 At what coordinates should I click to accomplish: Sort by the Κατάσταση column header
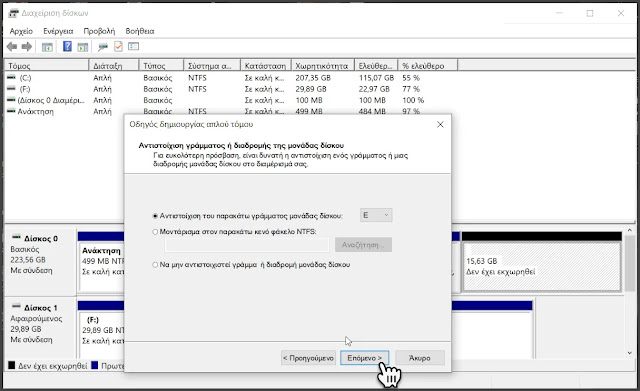coord(266,66)
